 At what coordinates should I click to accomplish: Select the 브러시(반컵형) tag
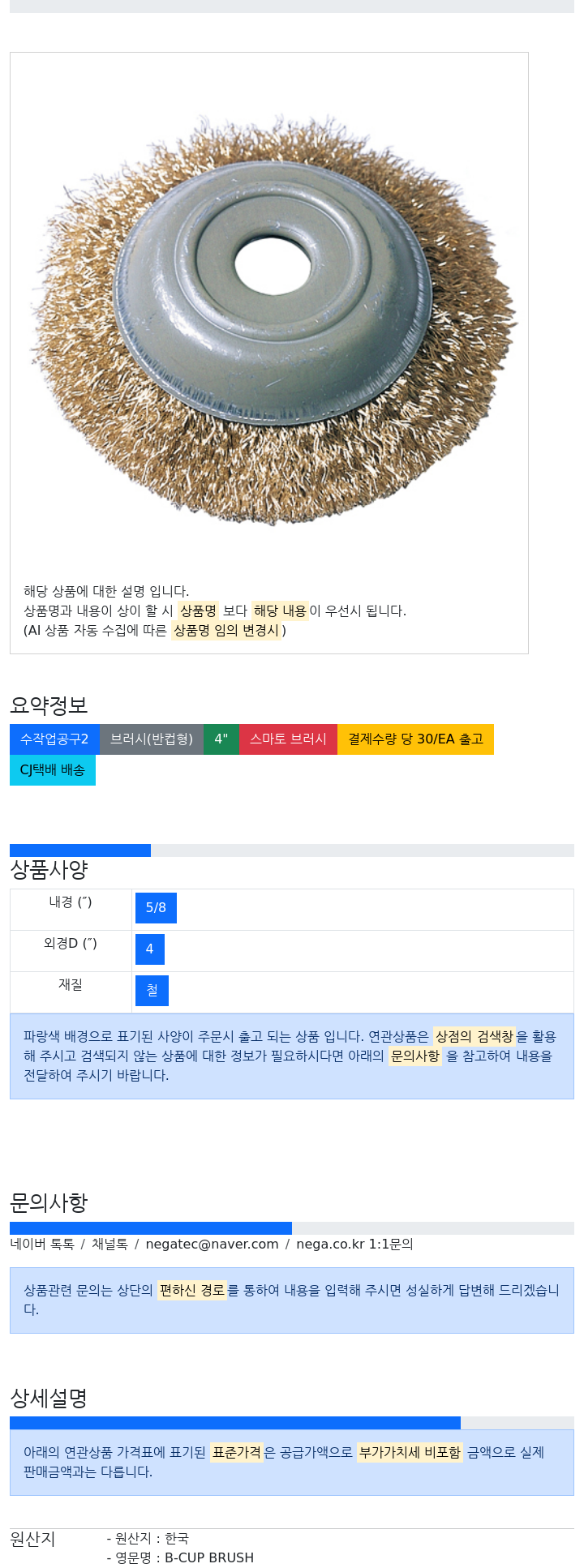pos(152,739)
